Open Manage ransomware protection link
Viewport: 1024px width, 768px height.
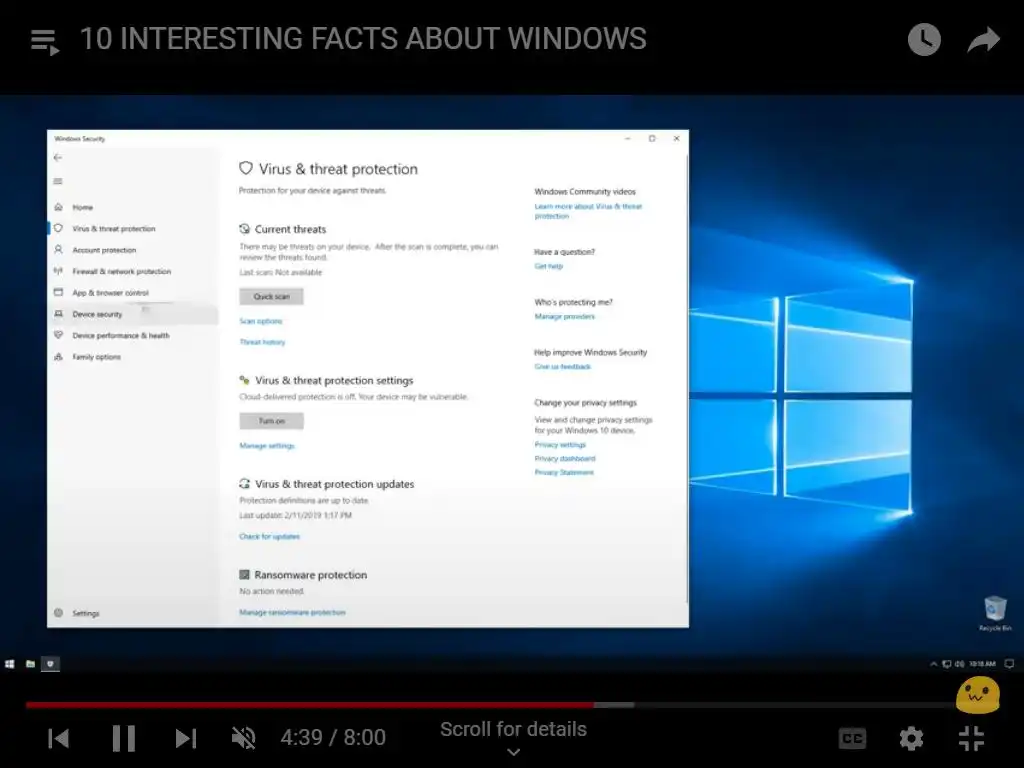pos(292,613)
